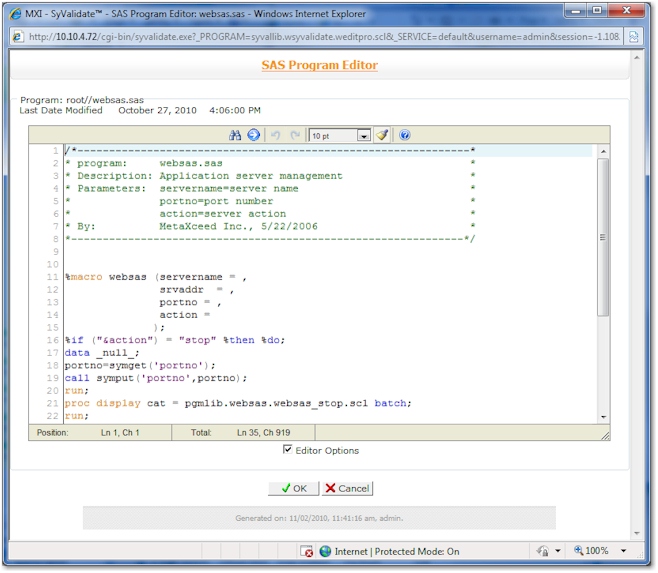
Task: Click '%if' statement on line 16
Action: [74, 340]
